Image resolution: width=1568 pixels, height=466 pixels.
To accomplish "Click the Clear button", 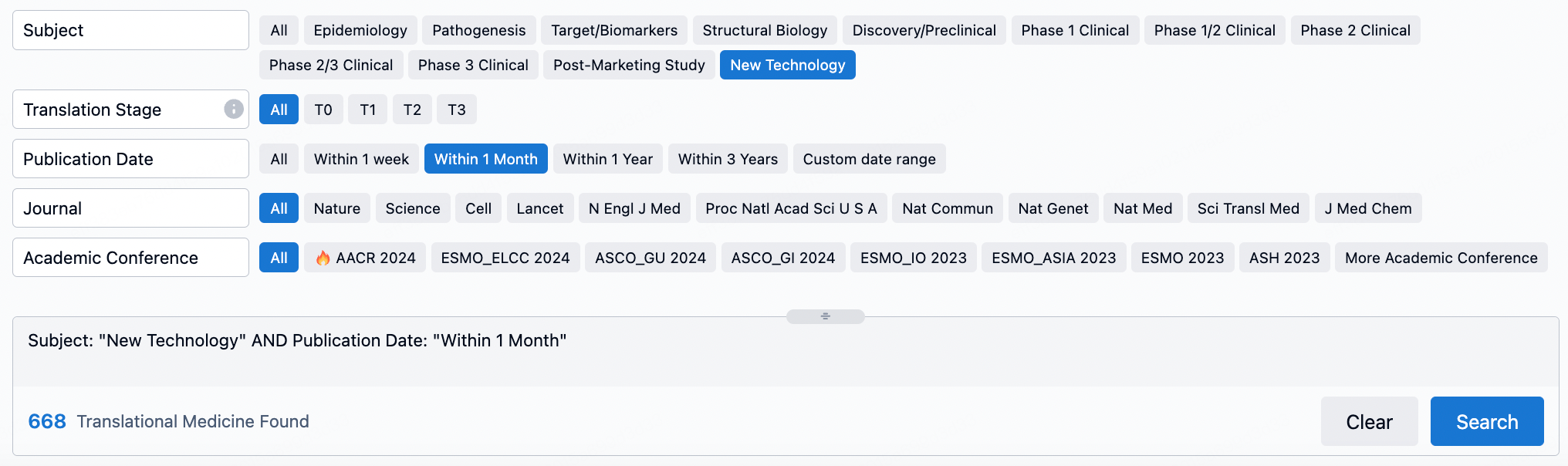I will [x=1369, y=421].
